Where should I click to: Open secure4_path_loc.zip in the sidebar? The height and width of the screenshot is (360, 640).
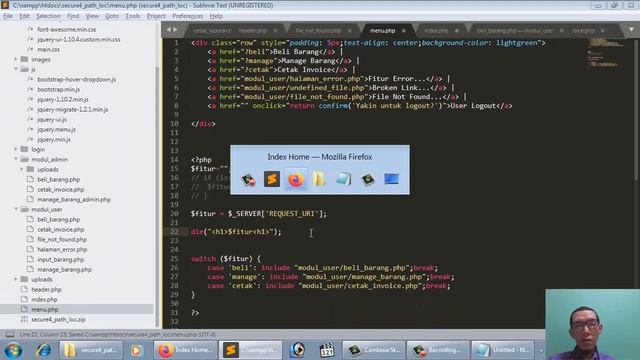point(58,320)
